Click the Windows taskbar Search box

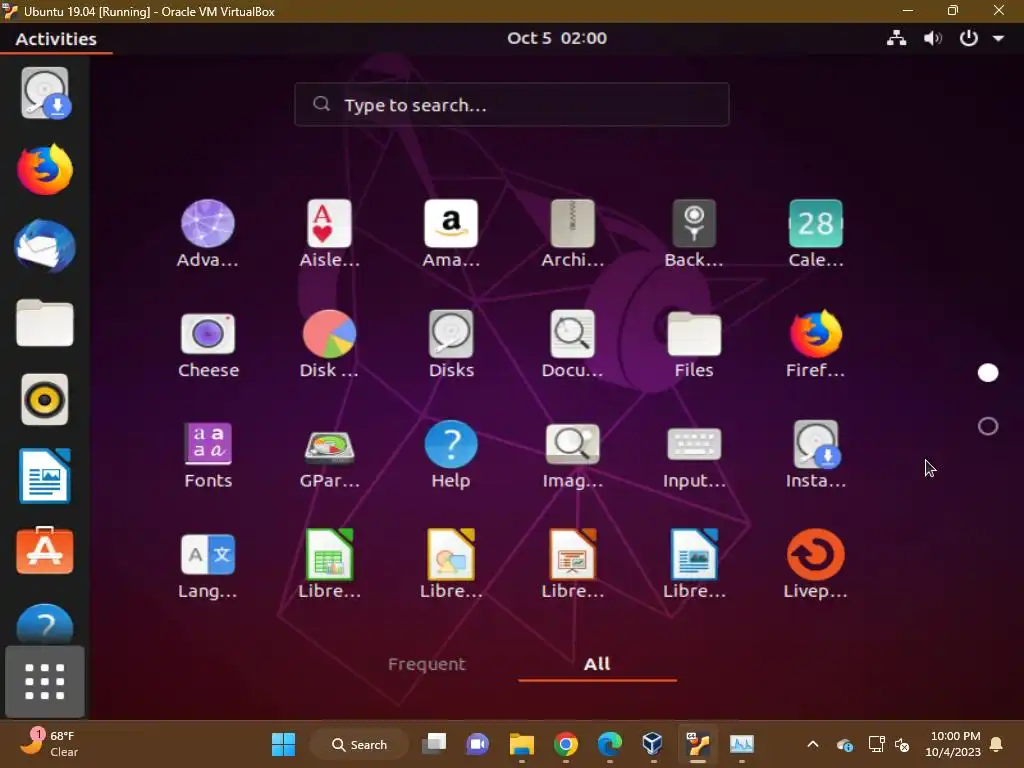[x=359, y=744]
